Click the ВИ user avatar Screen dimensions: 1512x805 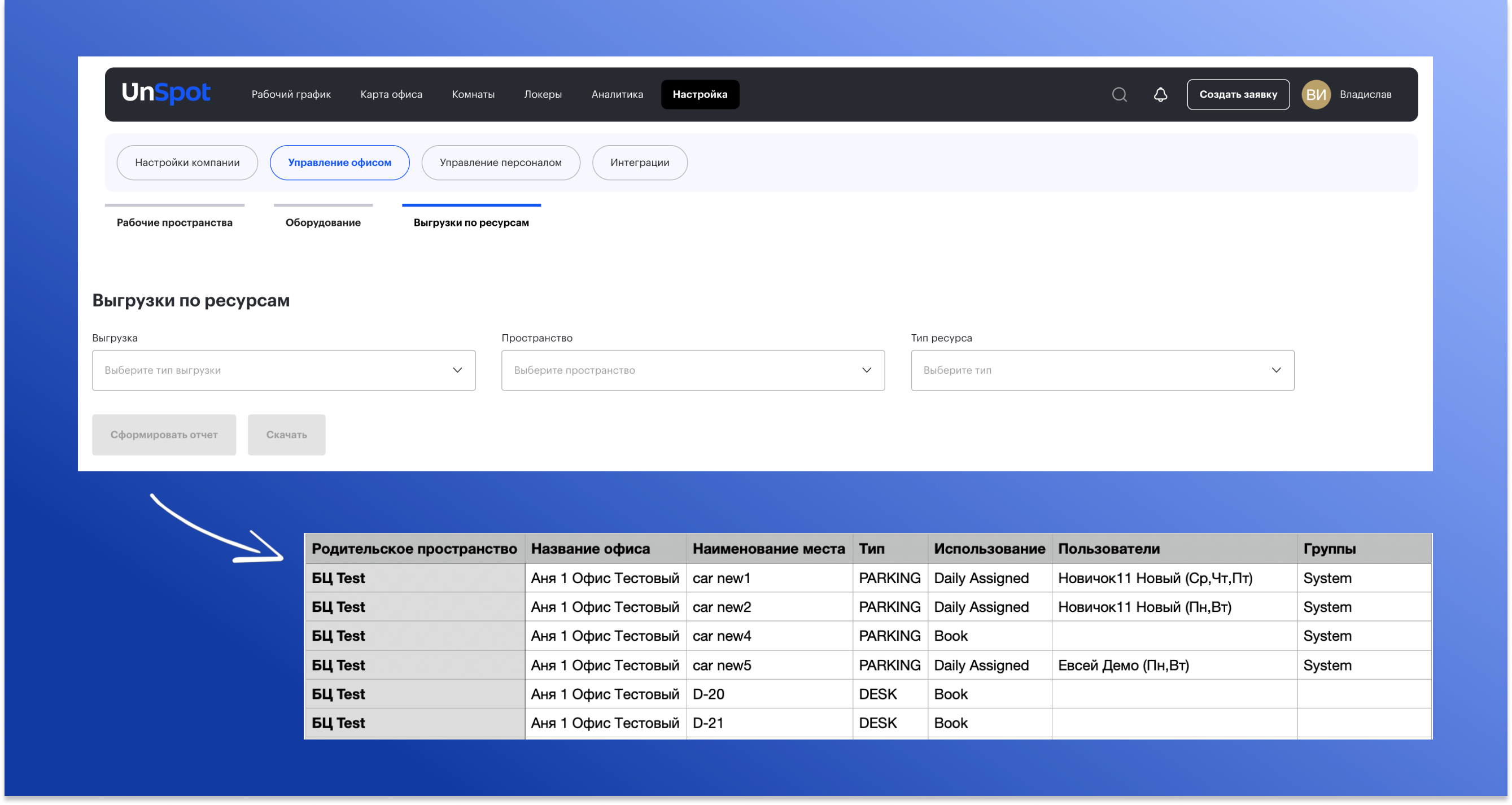pos(1316,94)
